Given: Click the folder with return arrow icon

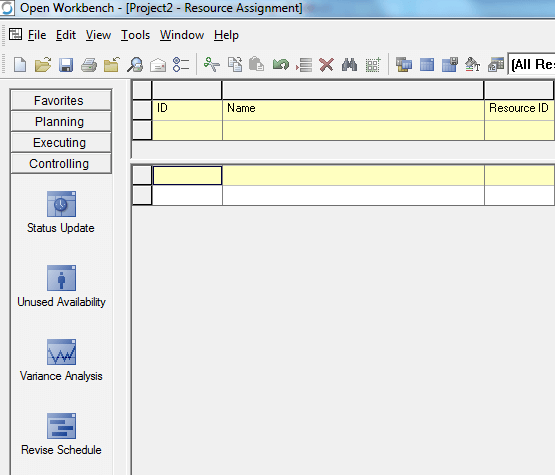Looking at the screenshot, I should tap(111, 65).
